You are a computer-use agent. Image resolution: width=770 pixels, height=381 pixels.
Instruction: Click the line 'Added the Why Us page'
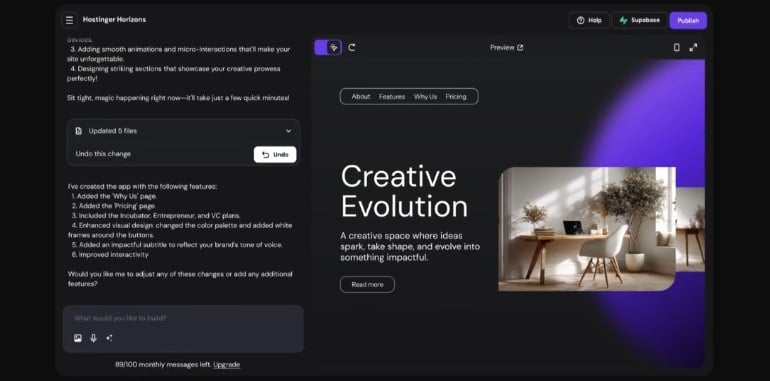[x=114, y=196]
